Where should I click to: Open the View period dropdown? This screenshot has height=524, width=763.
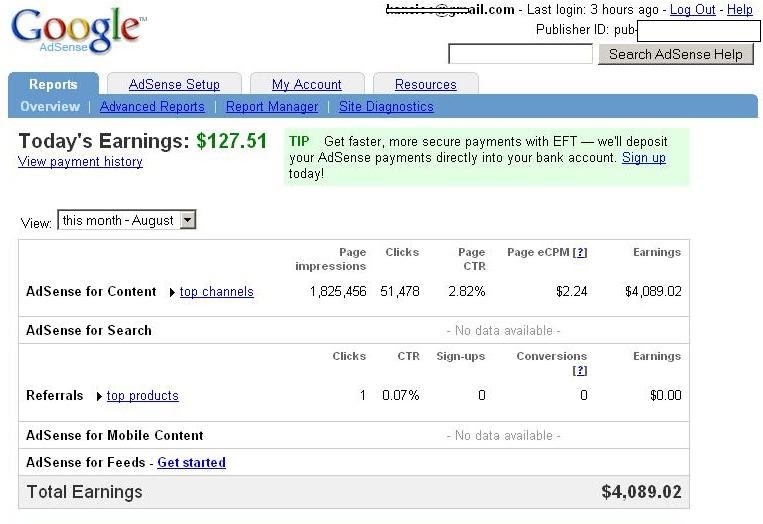click(127, 220)
